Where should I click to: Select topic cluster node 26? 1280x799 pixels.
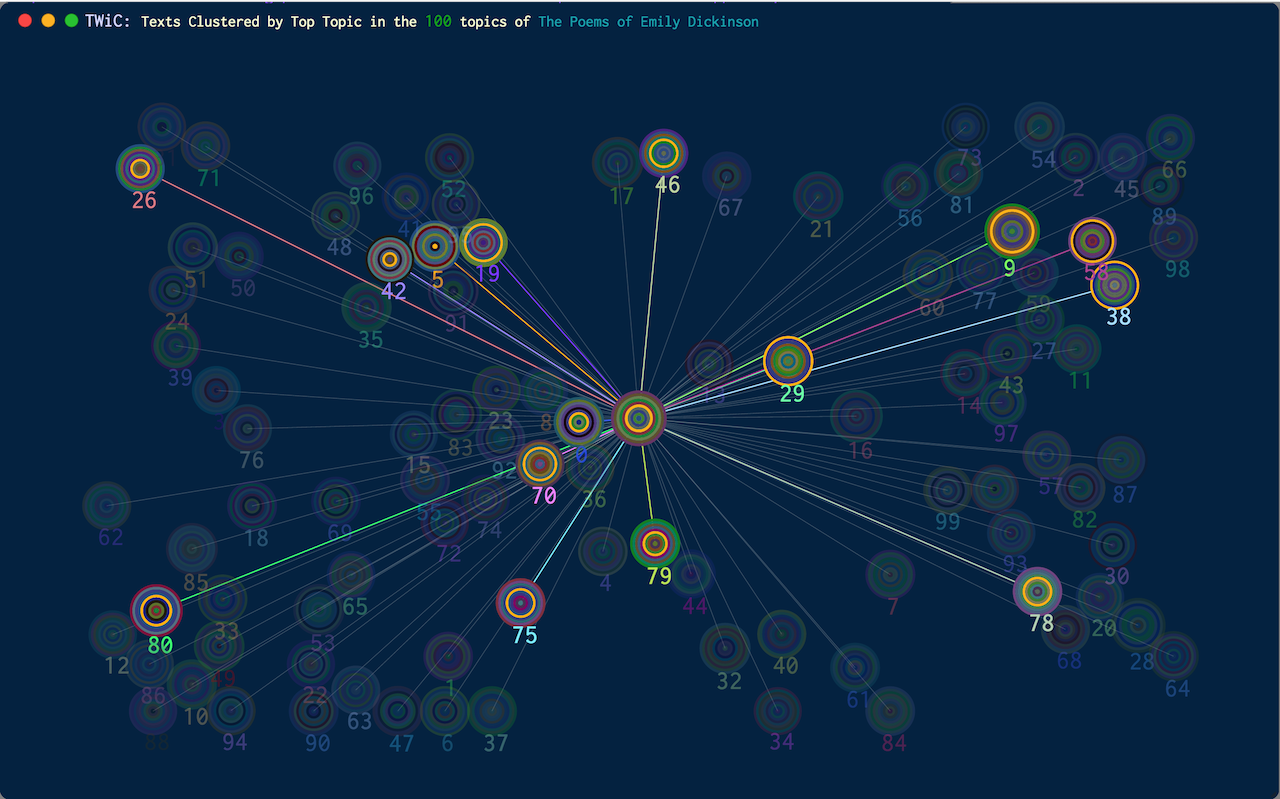140,168
